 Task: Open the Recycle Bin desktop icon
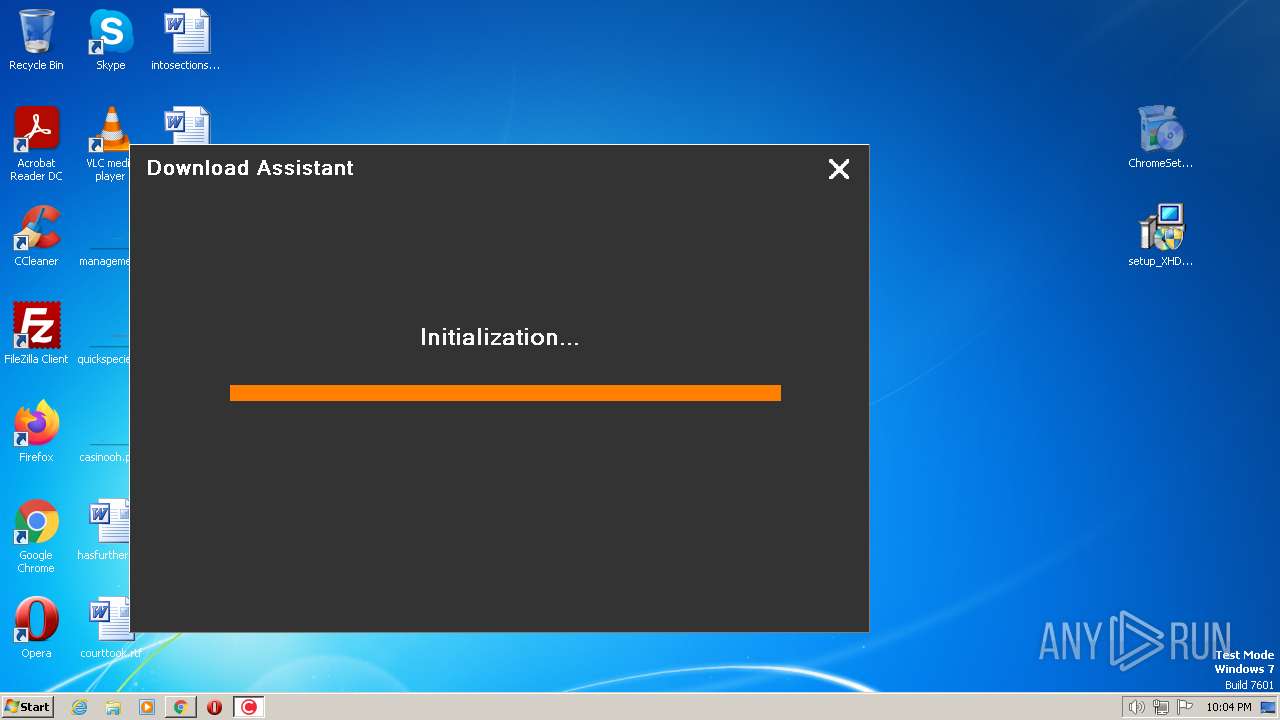click(x=36, y=40)
